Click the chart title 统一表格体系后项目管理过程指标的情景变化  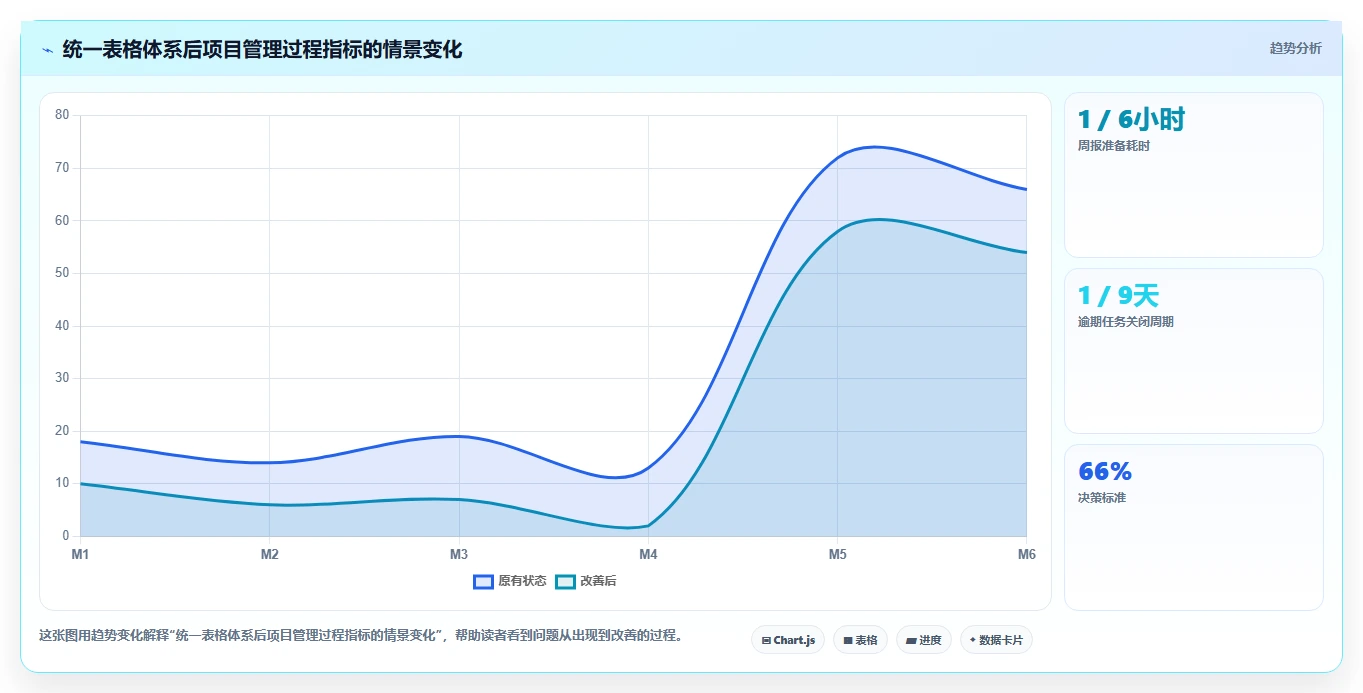tap(262, 49)
